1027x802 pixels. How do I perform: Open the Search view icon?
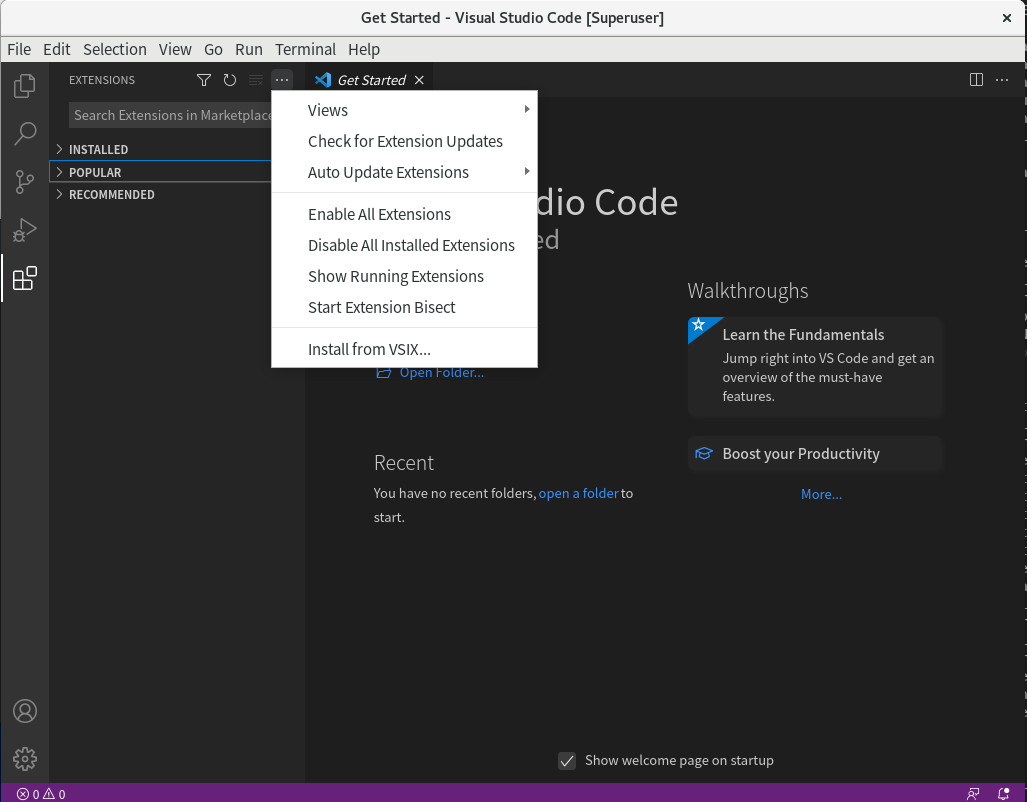25,134
